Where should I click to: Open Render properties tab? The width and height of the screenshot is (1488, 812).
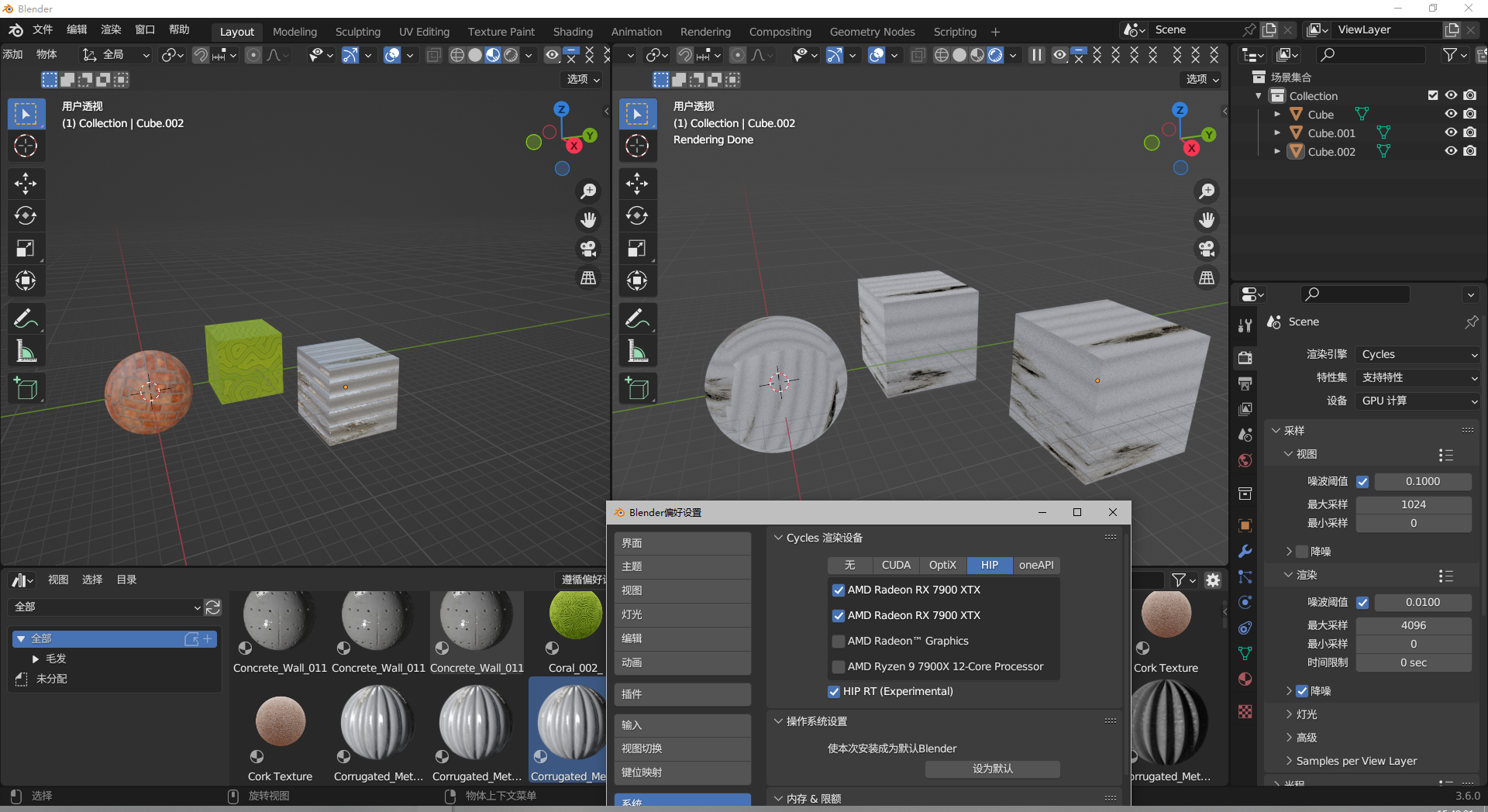[x=1245, y=357]
